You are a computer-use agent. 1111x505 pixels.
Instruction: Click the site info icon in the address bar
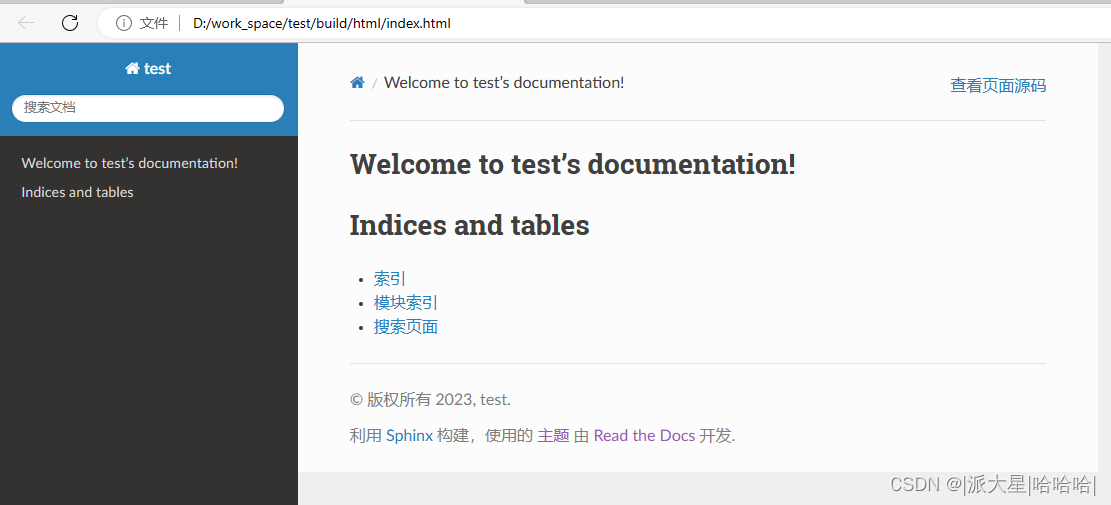point(123,23)
